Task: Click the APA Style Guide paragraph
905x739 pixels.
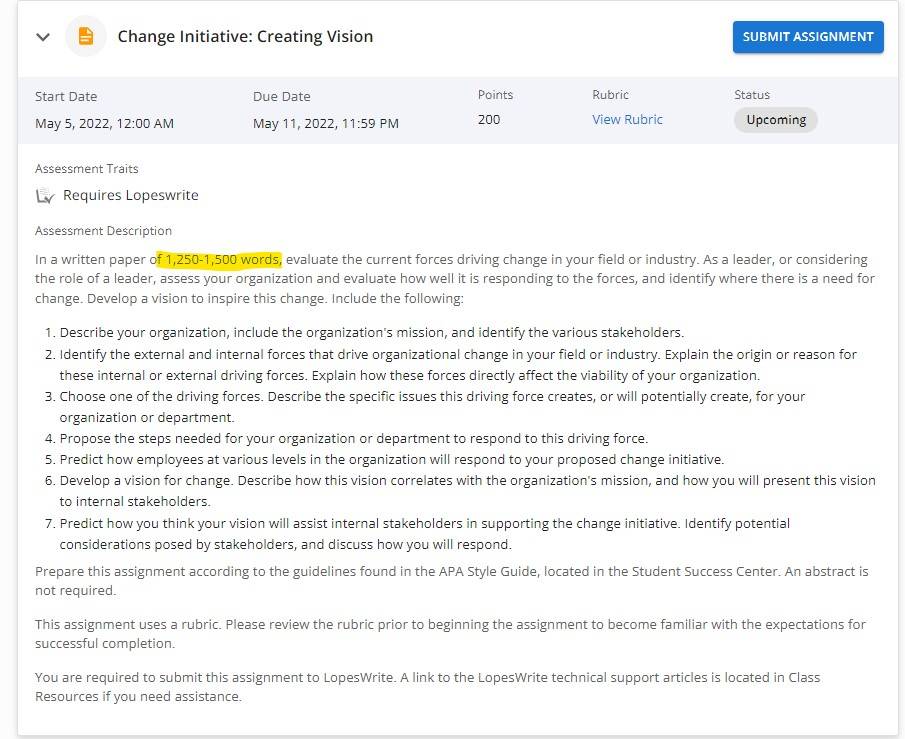Action: point(452,581)
